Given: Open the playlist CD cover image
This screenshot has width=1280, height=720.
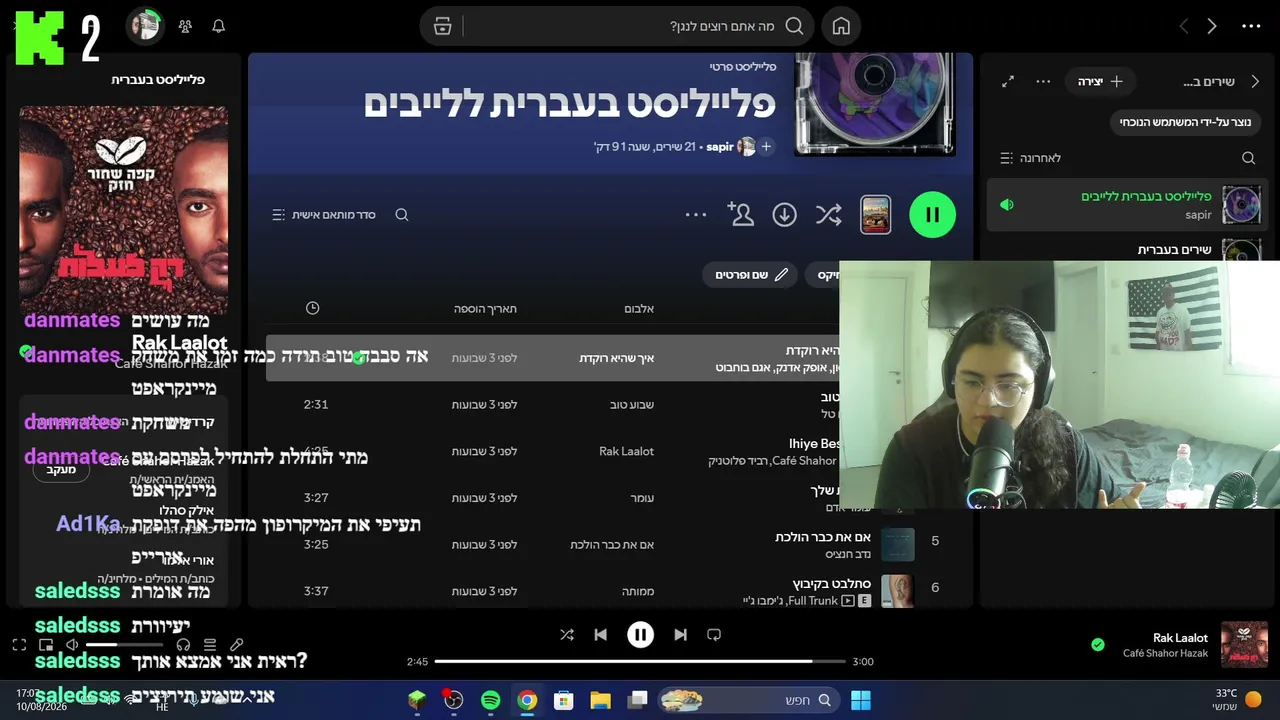Looking at the screenshot, I should 874,104.
